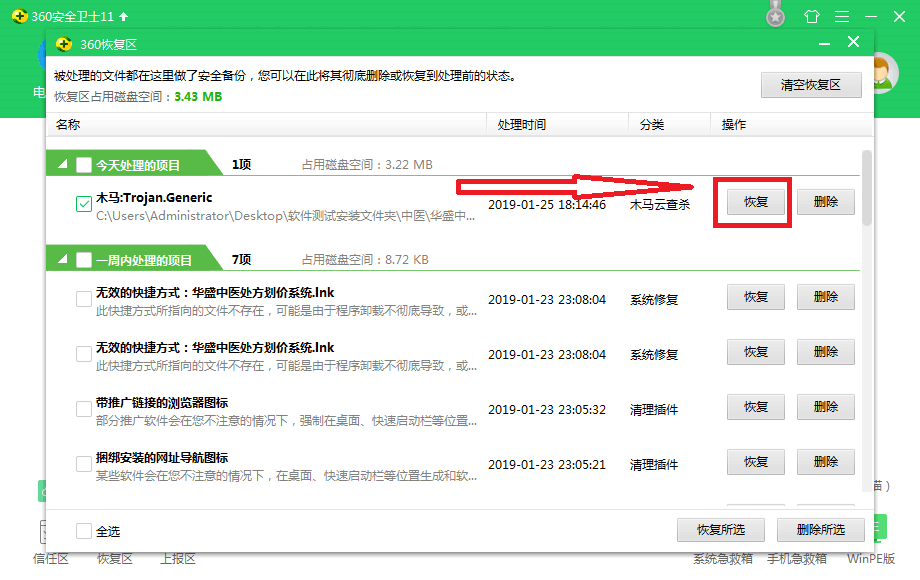Click the timestamp 2019-01-23 23:05:21
The height and width of the screenshot is (580, 920).
tap(547, 464)
